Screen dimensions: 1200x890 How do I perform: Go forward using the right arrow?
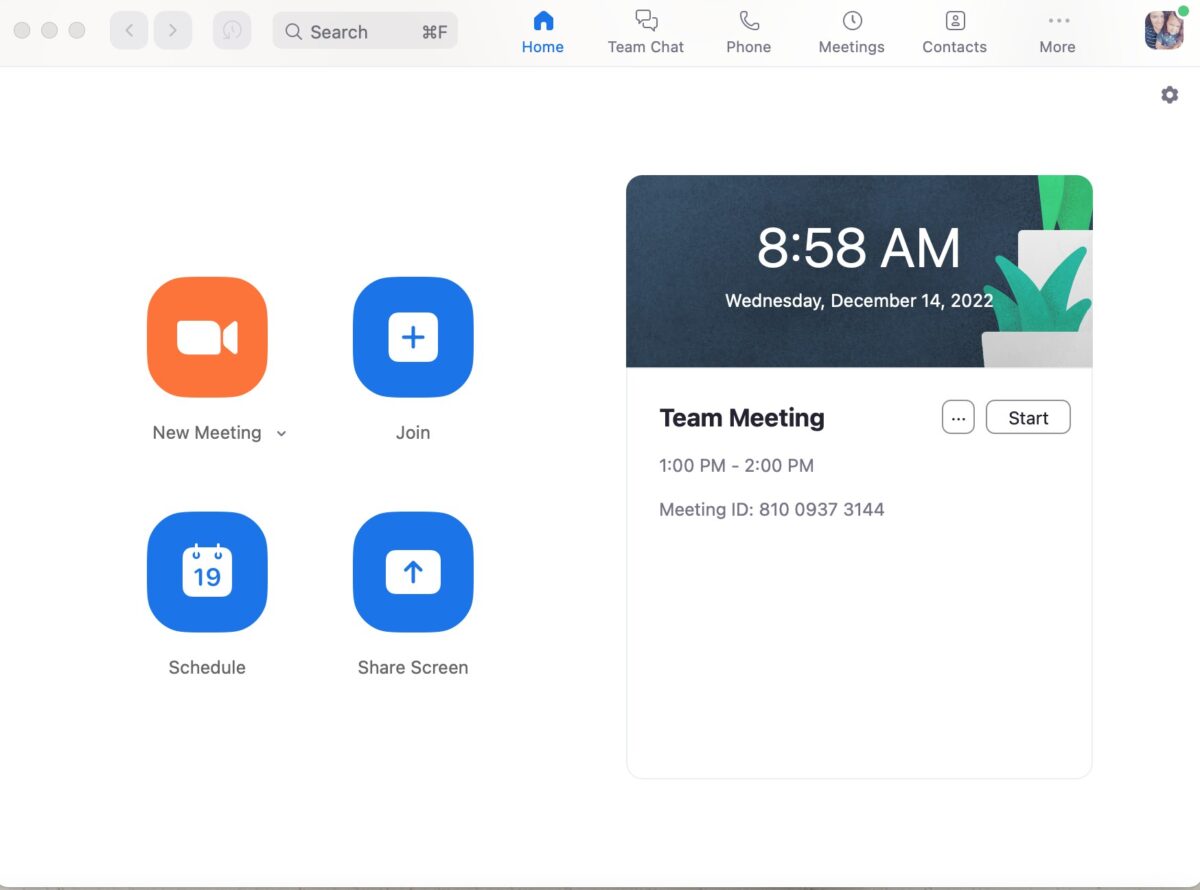pyautogui.click(x=173, y=31)
